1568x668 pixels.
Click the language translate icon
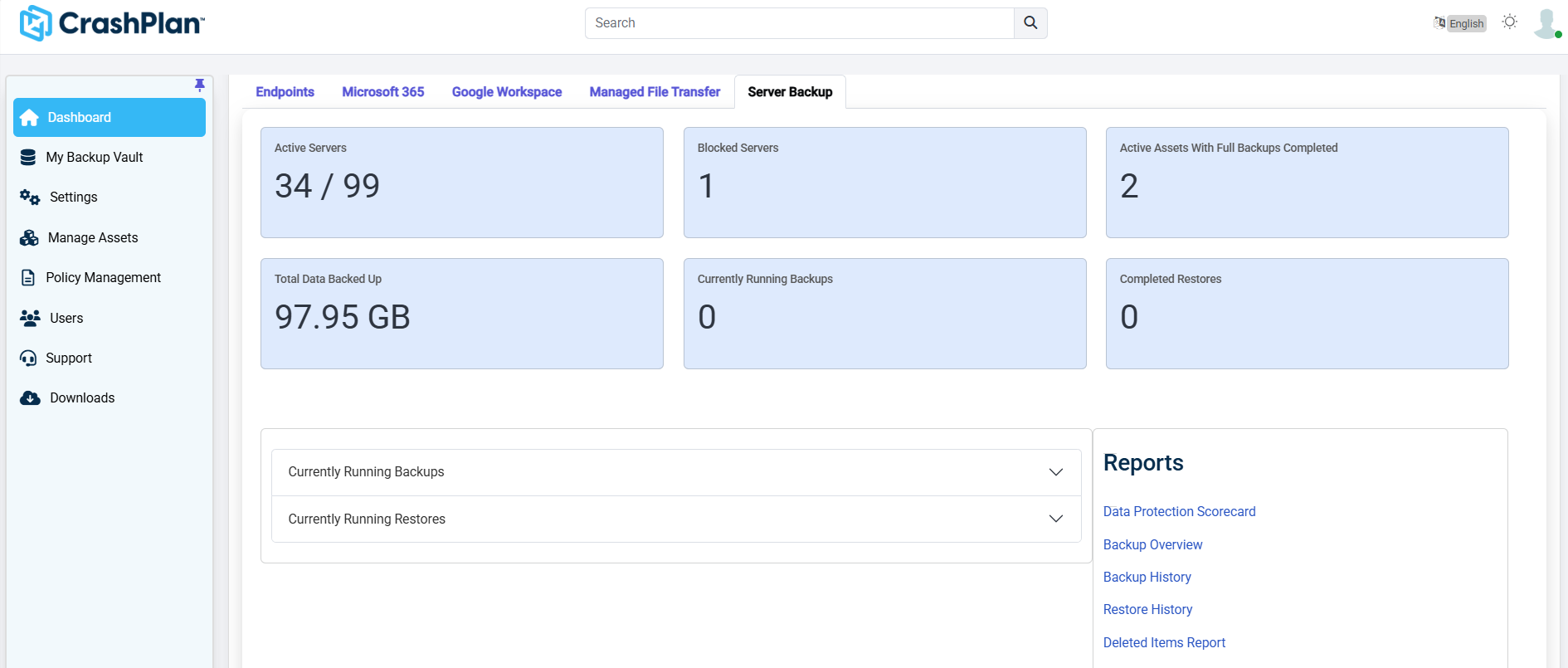(1439, 23)
